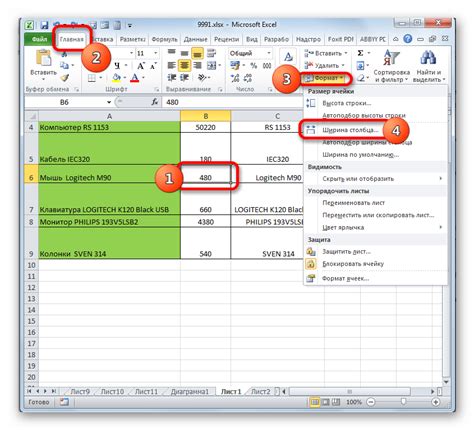The image size is (474, 430).
Task: Toggle center horizontal alignment
Action: (x=184, y=65)
